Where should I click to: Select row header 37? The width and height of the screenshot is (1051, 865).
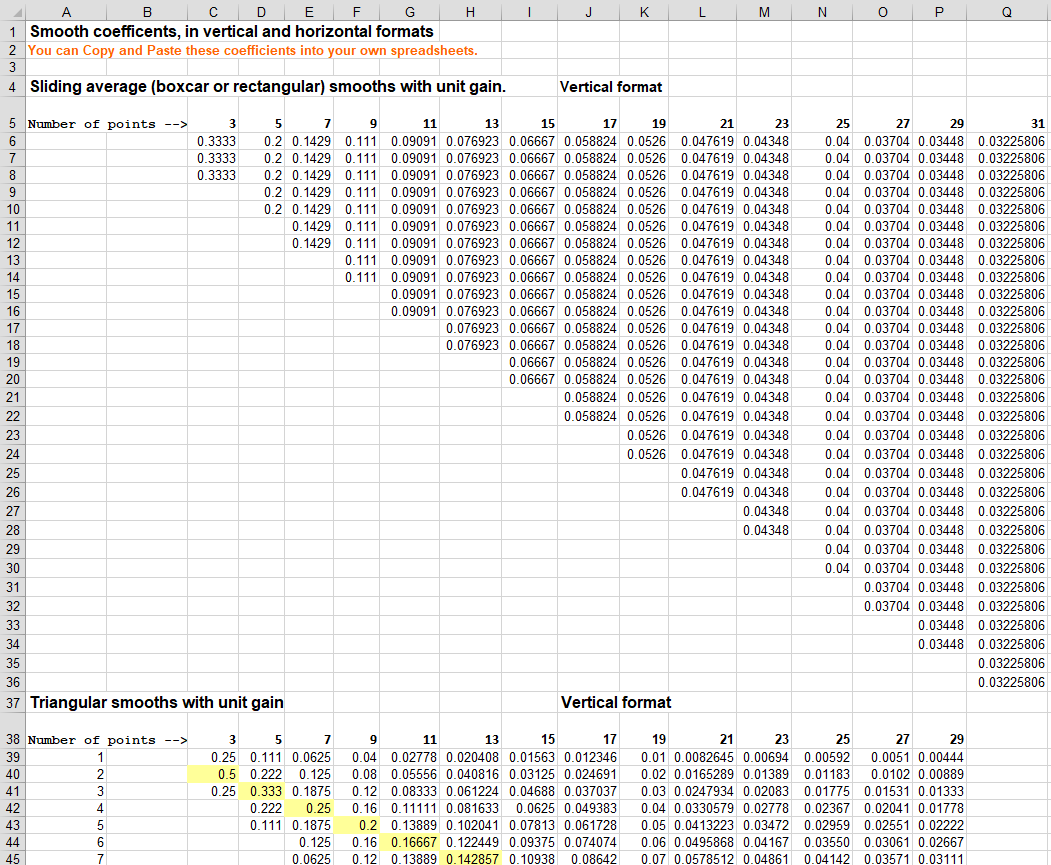(x=12, y=702)
